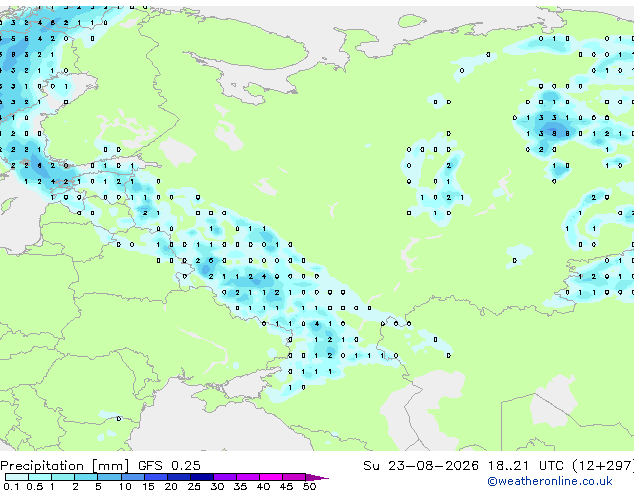
Task: Click the date 'Su 23-08-2026' label
Action: (421, 466)
